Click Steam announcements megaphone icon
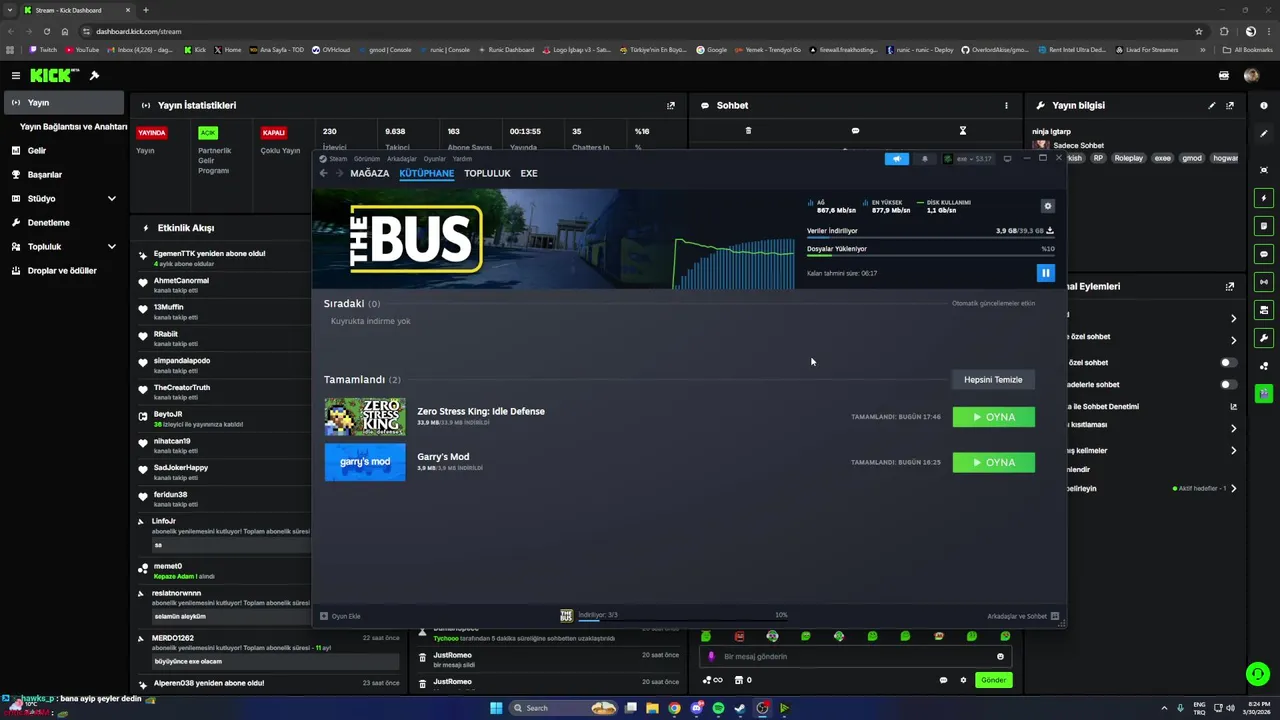Viewport: 1280px width, 720px height. [896, 158]
